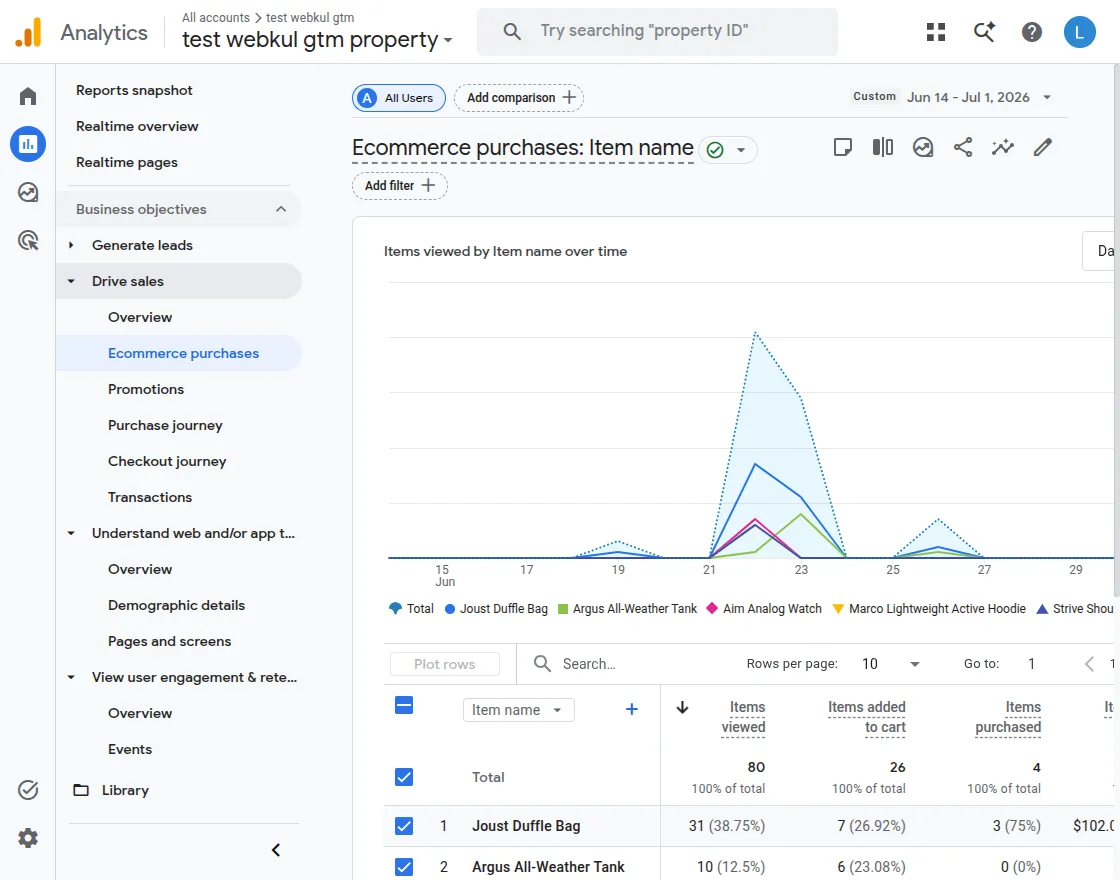Open the Insights sparkline icon
Image resolution: width=1120 pixels, height=880 pixels.
[1003, 147]
